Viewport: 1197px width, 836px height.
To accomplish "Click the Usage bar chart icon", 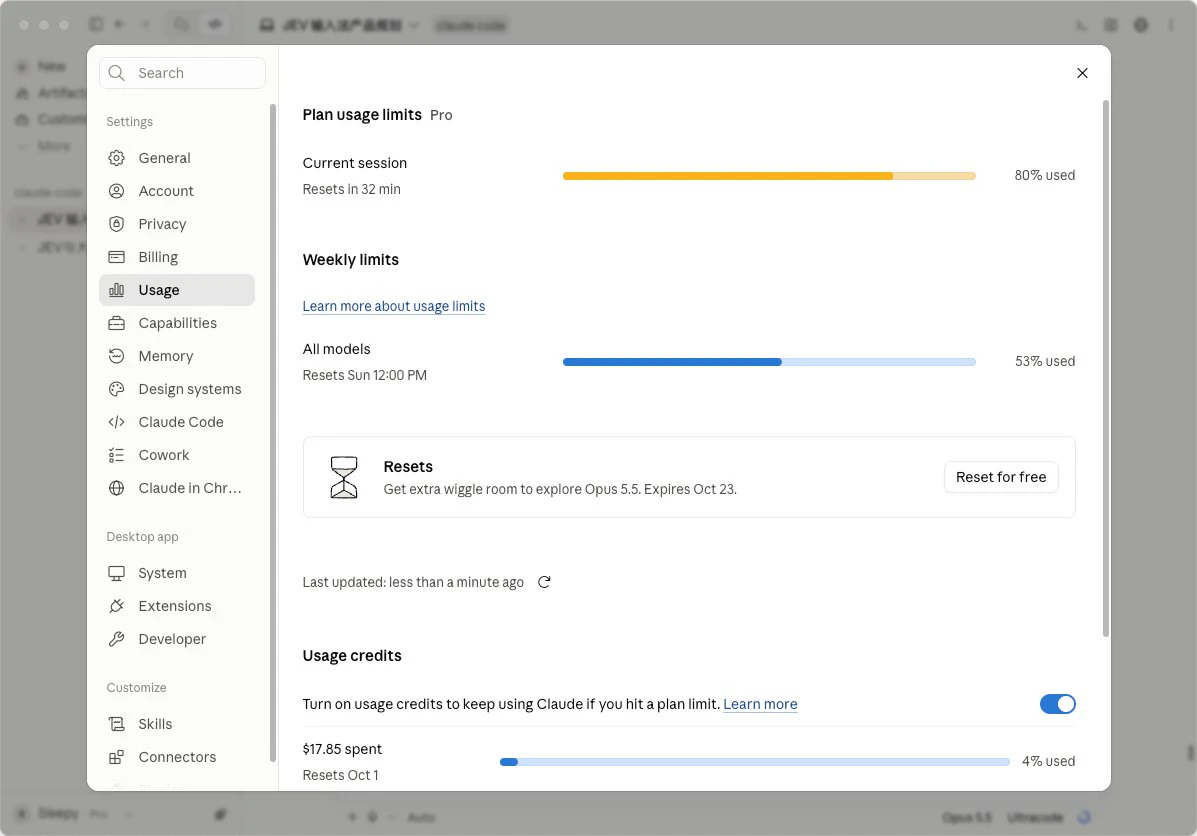I will pos(116,290).
